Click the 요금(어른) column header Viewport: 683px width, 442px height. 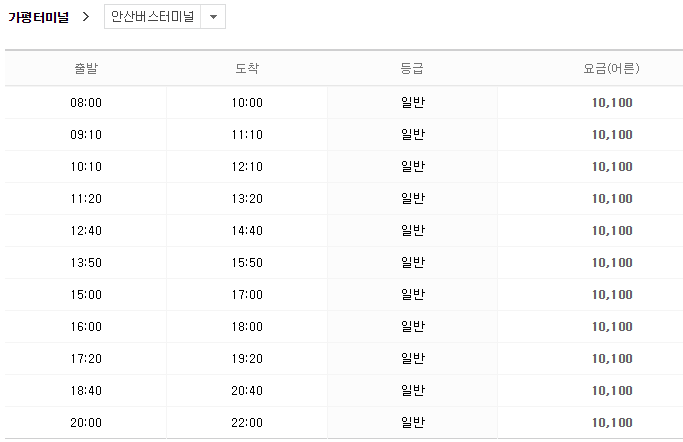[x=611, y=68]
